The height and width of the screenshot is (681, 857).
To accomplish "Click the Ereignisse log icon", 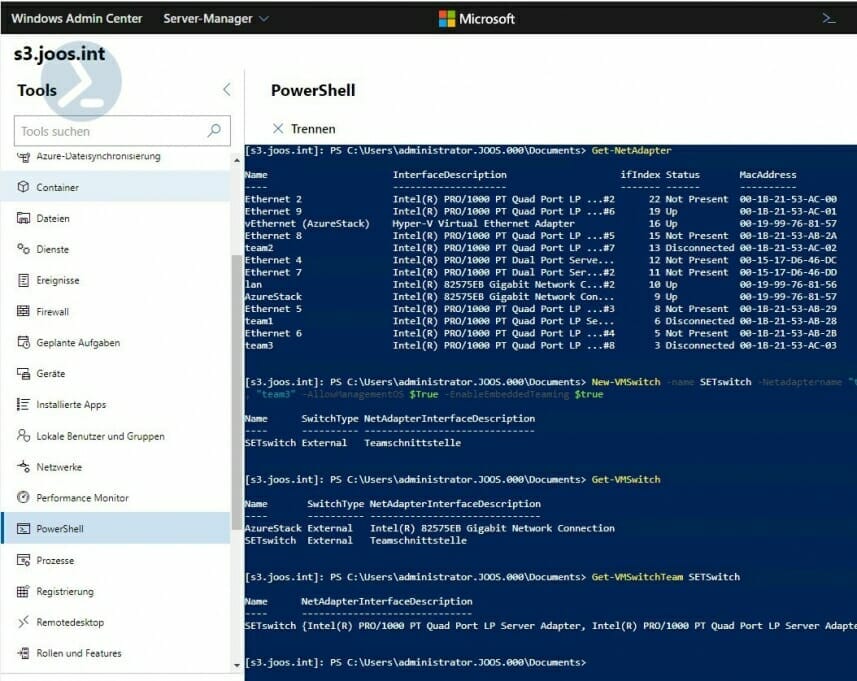I will point(23,280).
